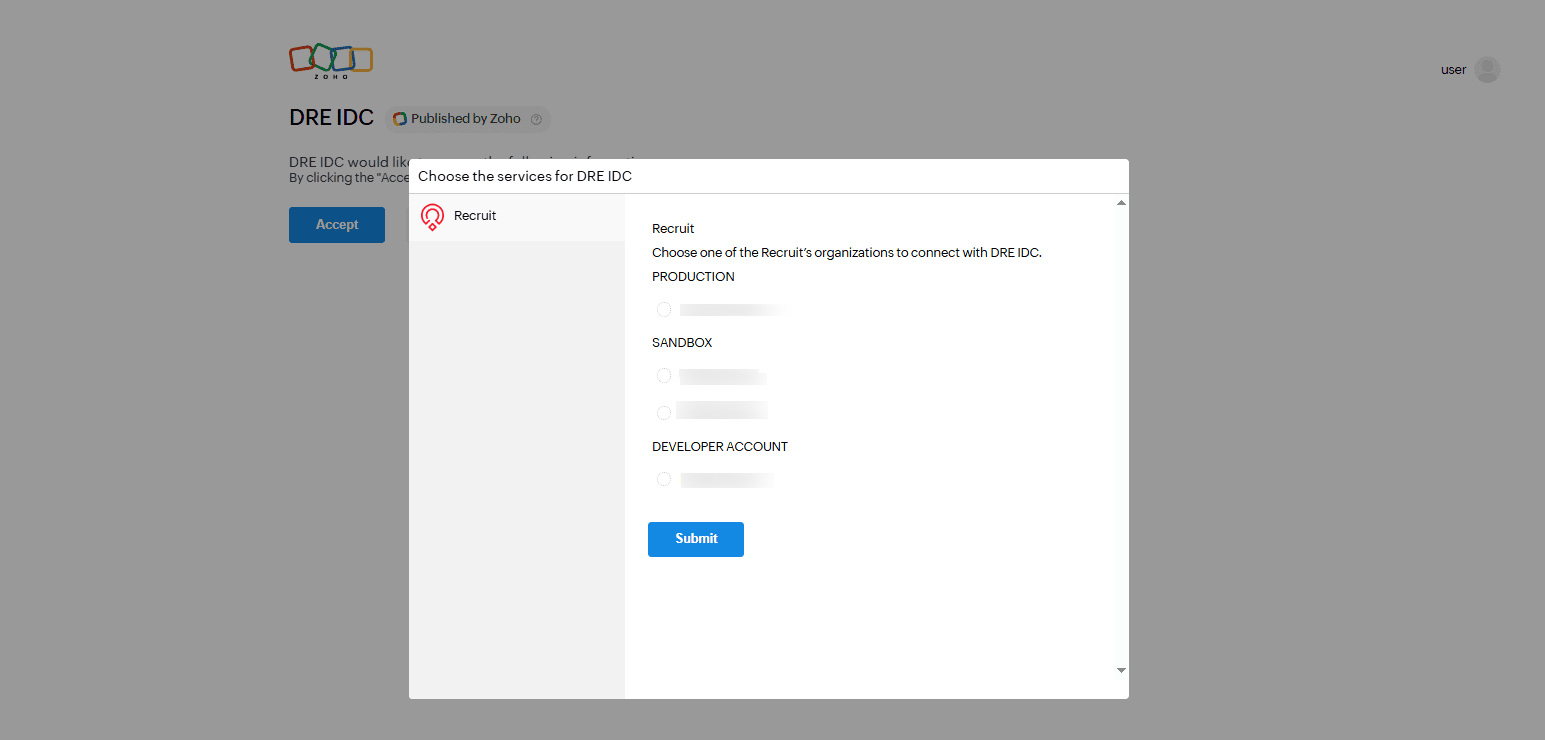Click the Accept button

(337, 225)
